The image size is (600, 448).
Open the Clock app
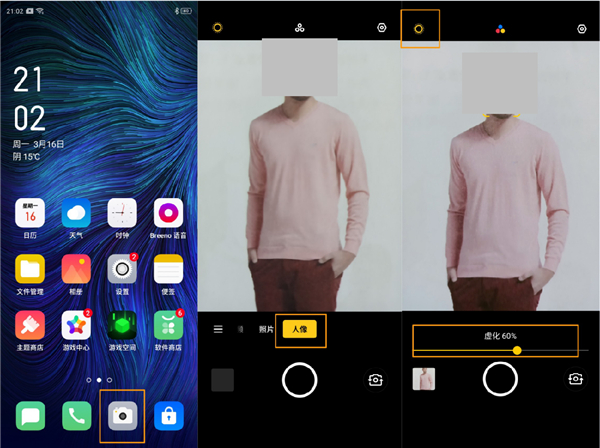click(122, 213)
